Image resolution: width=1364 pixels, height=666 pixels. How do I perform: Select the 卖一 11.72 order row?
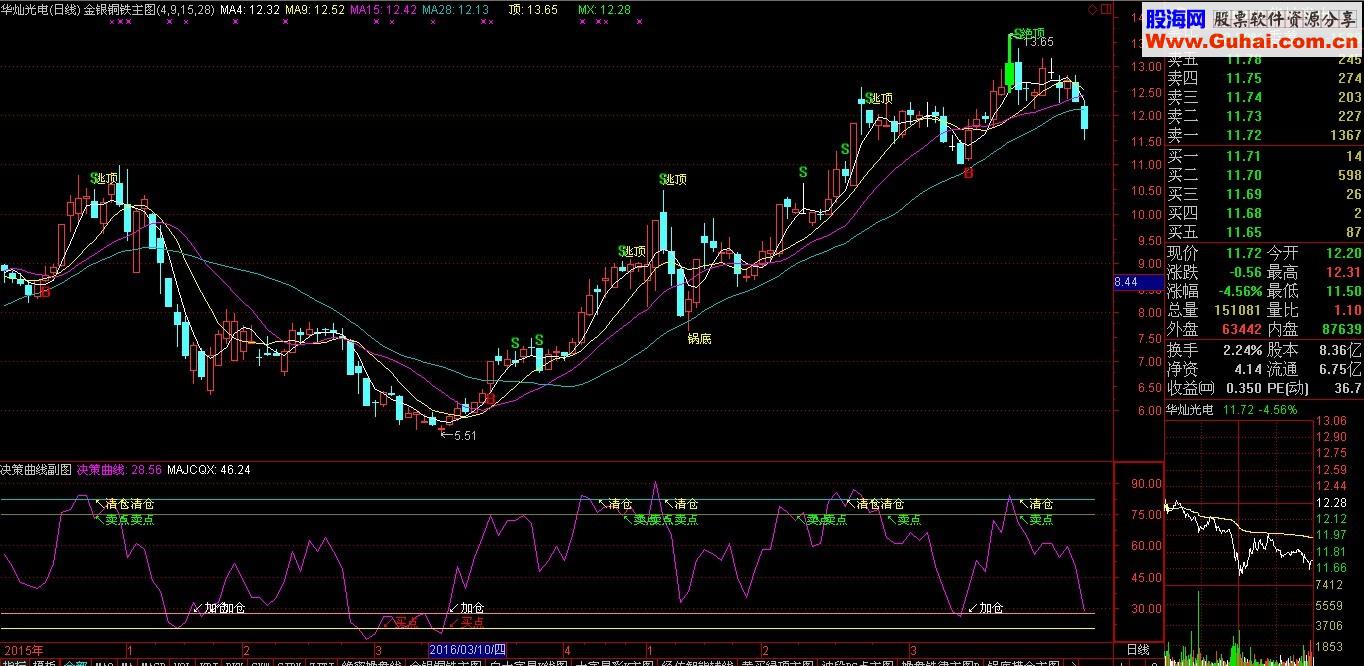point(1264,135)
